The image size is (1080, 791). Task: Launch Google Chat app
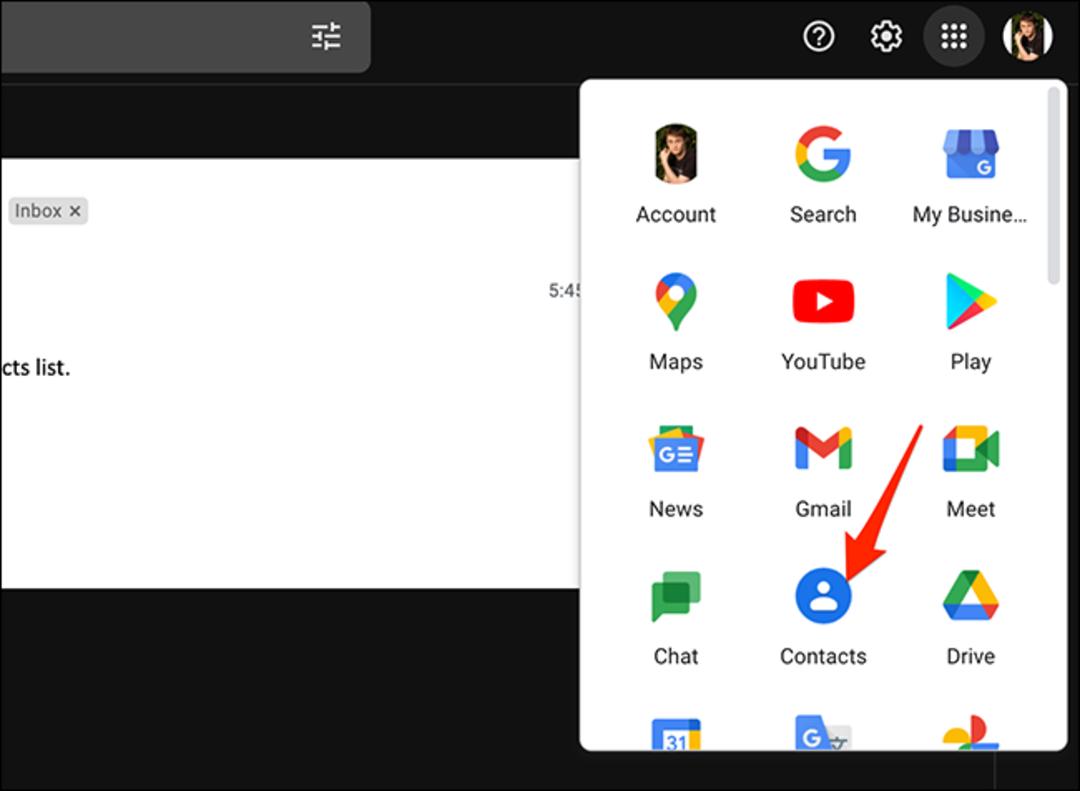pyautogui.click(x=676, y=617)
